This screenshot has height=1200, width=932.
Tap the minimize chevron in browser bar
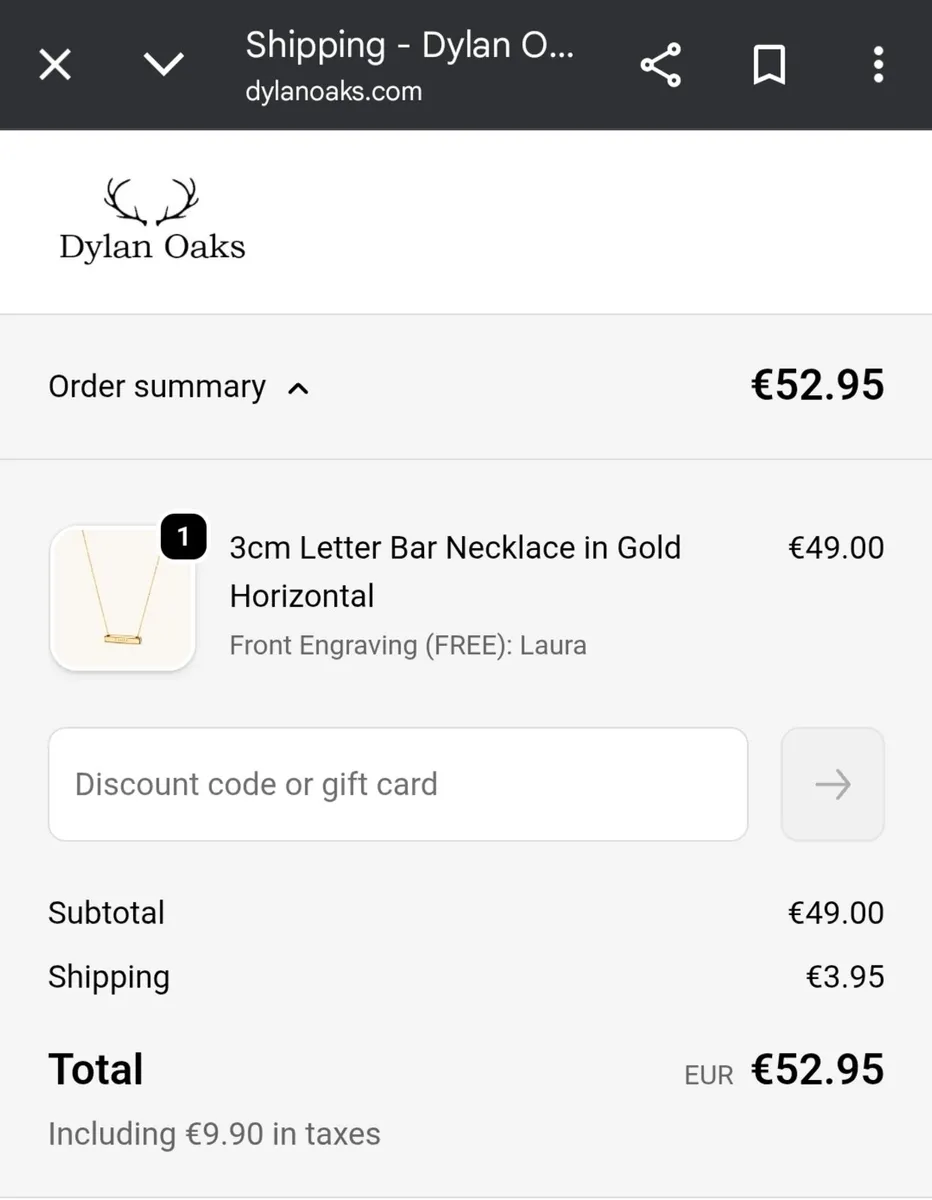[164, 66]
